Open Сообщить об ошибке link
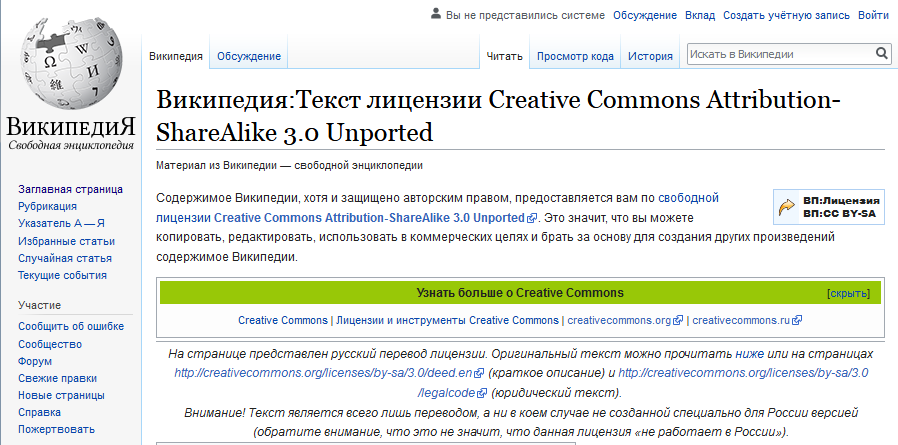This screenshot has height=445, width=898. pyautogui.click(x=71, y=326)
